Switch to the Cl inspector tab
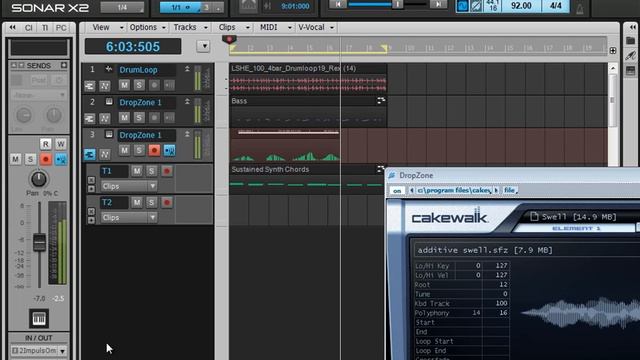Viewport: 640px width, 360px height. (29, 28)
